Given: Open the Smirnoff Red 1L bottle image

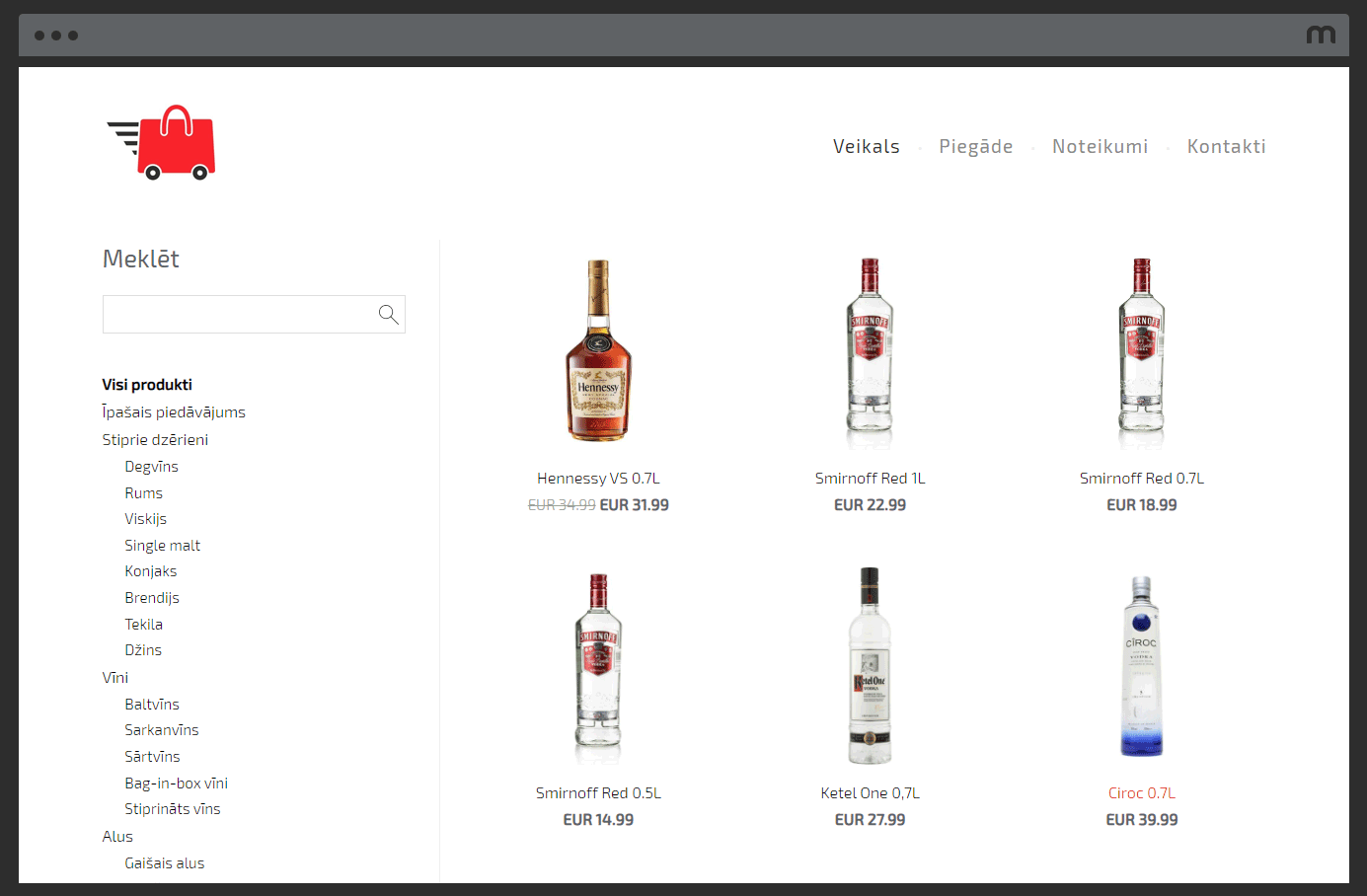Looking at the screenshot, I should point(870,352).
